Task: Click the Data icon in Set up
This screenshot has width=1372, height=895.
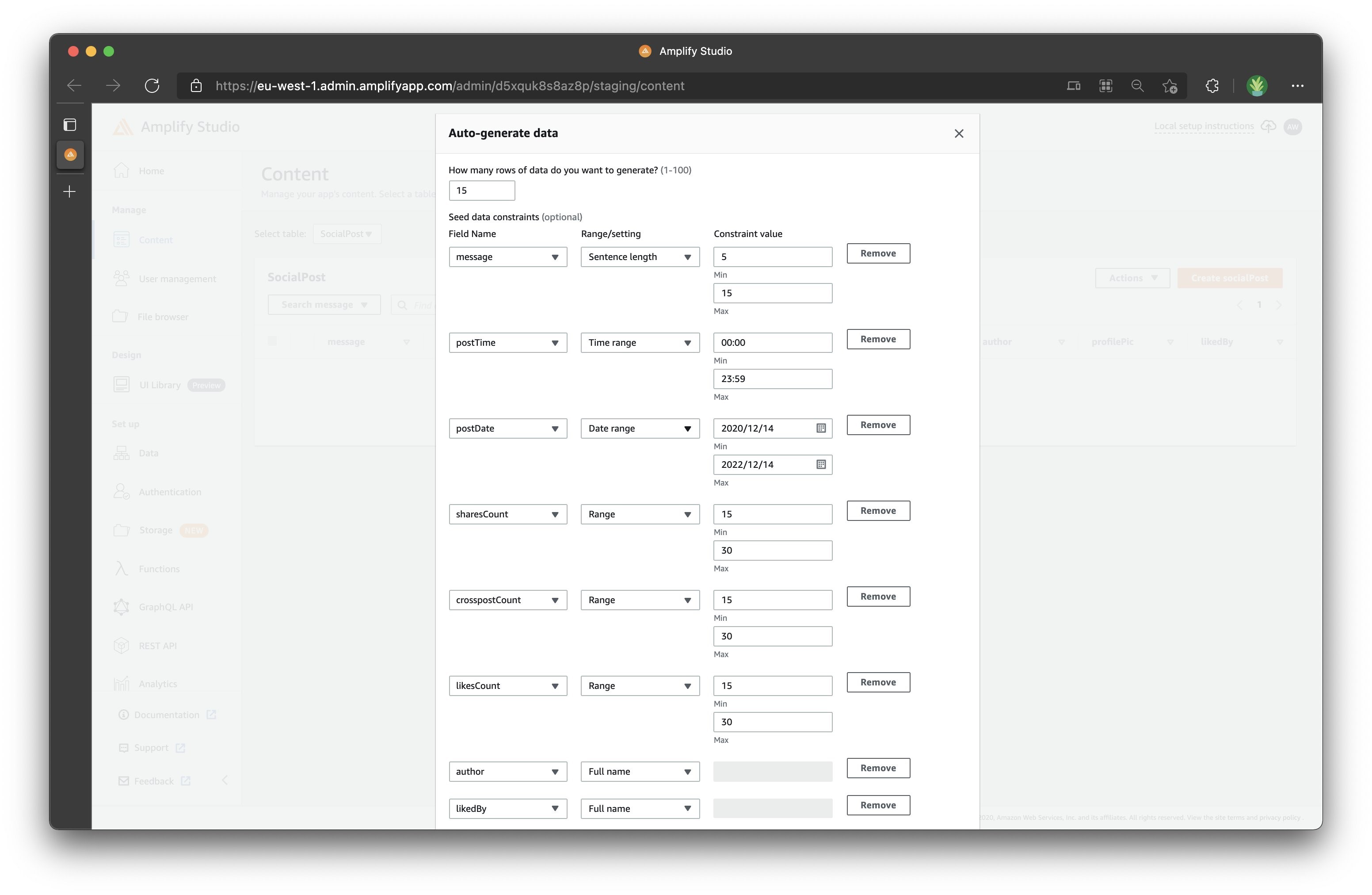Action: coord(121,452)
